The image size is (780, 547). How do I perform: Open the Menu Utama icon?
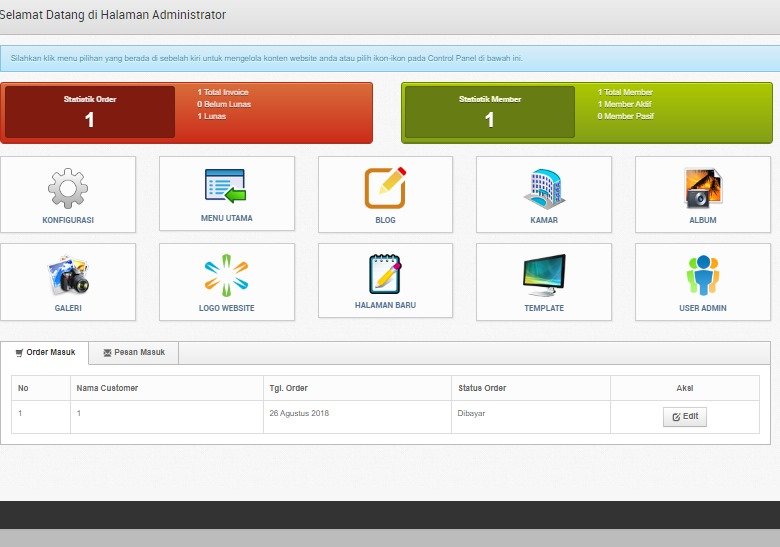(x=226, y=185)
